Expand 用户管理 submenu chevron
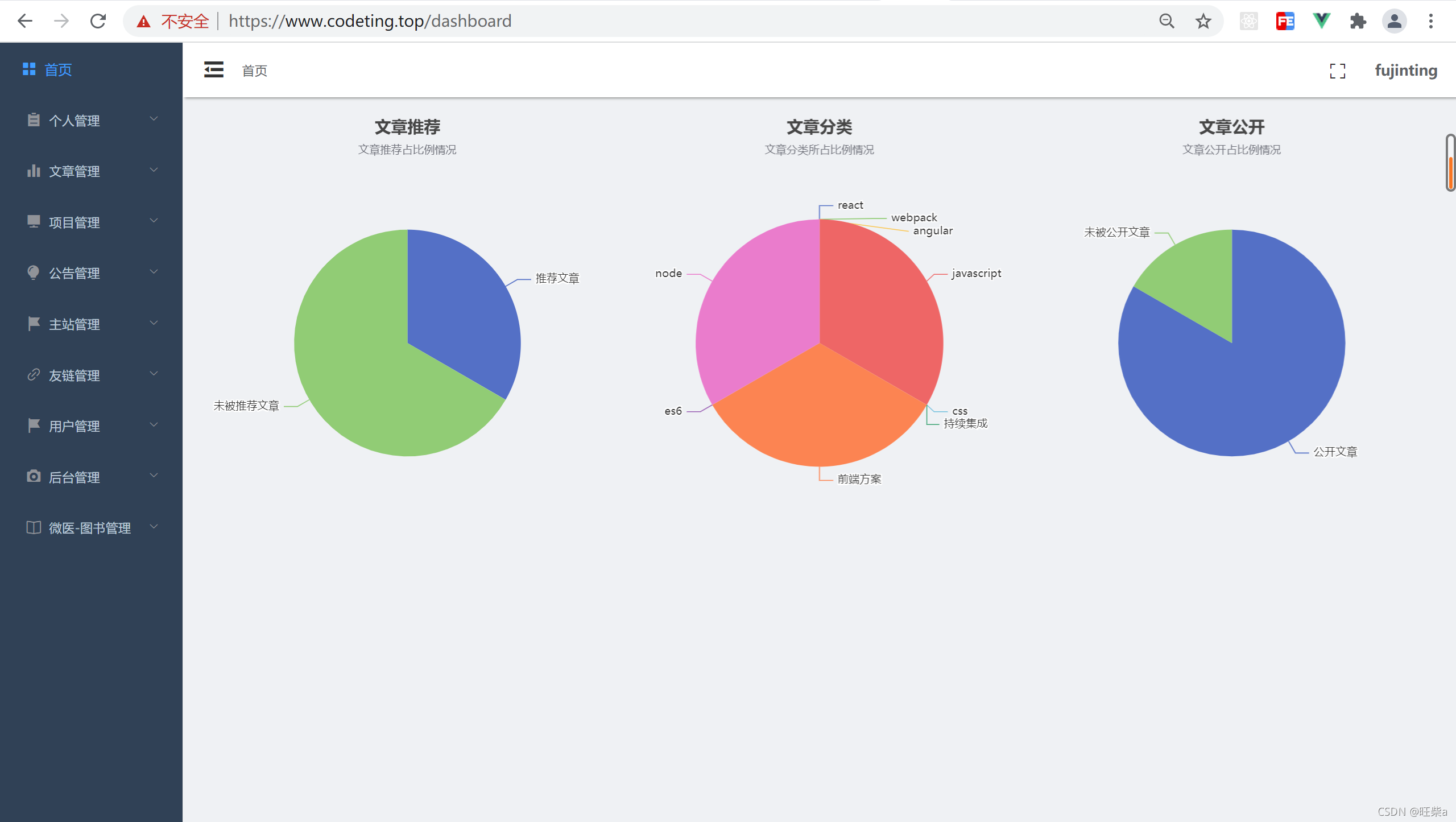Screen dimensions: 1456x822 point(154,425)
